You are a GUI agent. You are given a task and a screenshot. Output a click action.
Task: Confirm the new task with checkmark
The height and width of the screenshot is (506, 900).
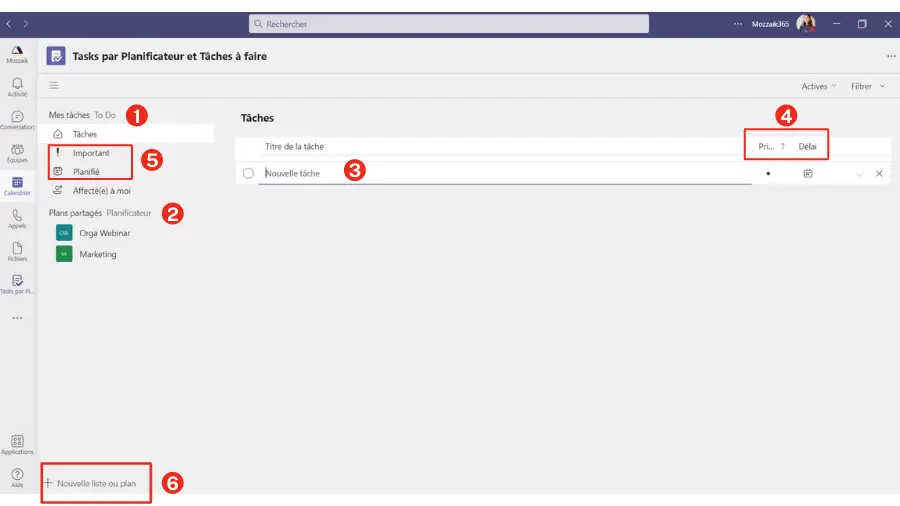(x=859, y=174)
